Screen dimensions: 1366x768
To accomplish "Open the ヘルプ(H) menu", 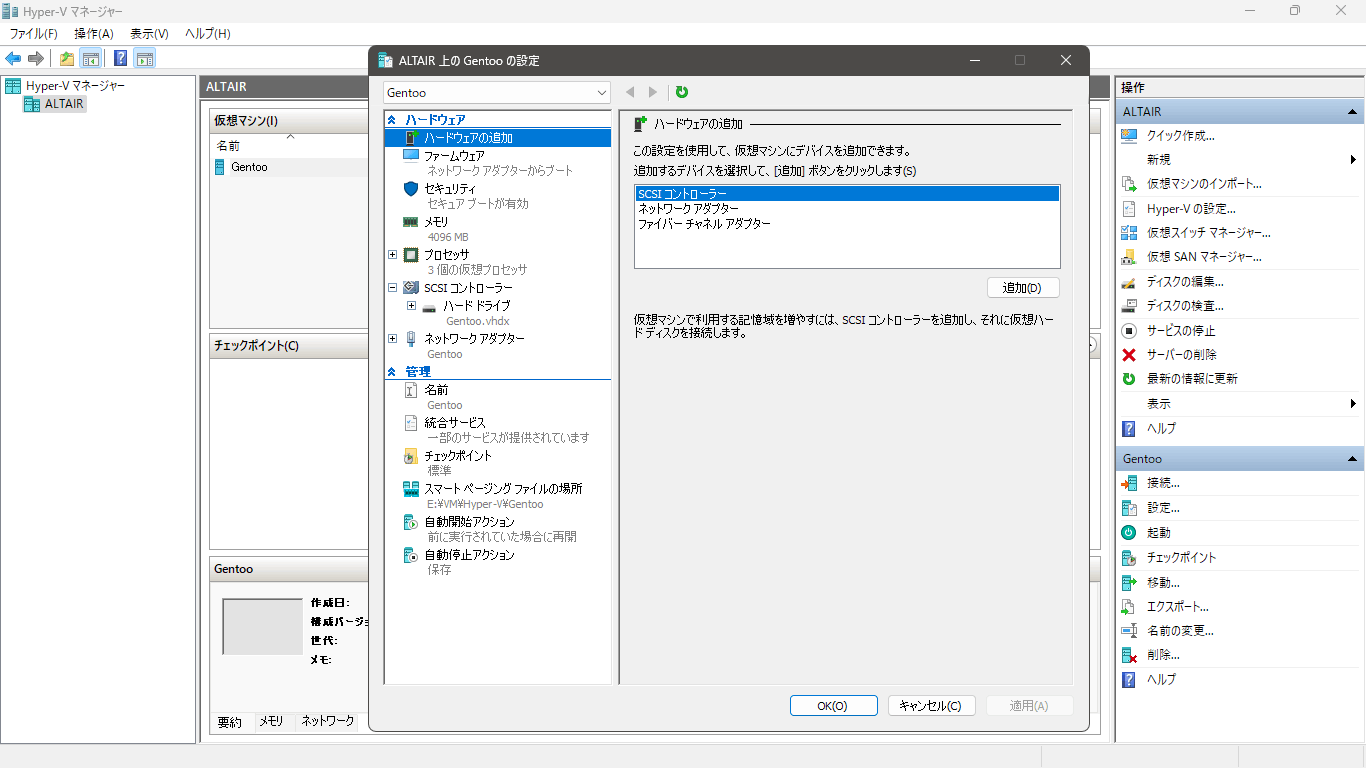I will [x=208, y=33].
